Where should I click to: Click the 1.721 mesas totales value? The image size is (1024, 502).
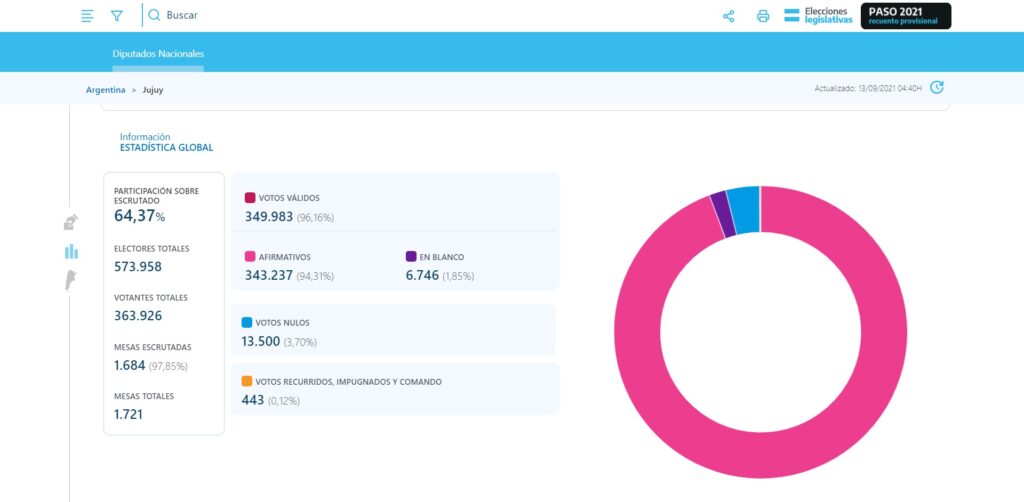click(x=129, y=414)
